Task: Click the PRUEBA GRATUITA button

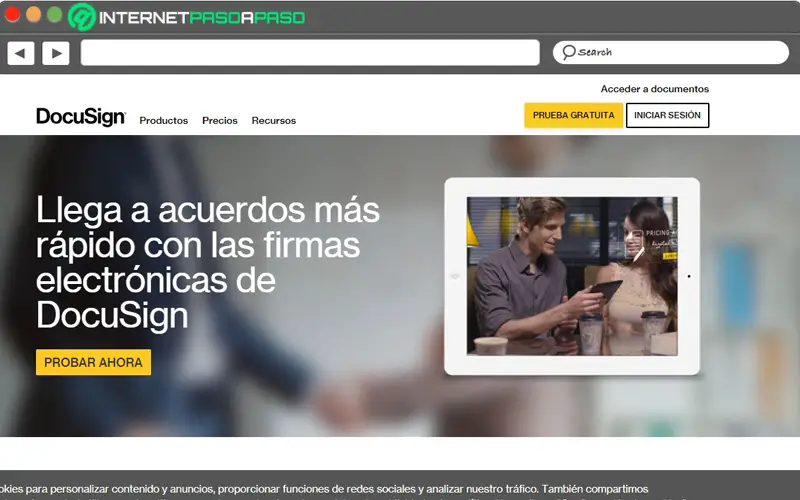Action: click(573, 115)
